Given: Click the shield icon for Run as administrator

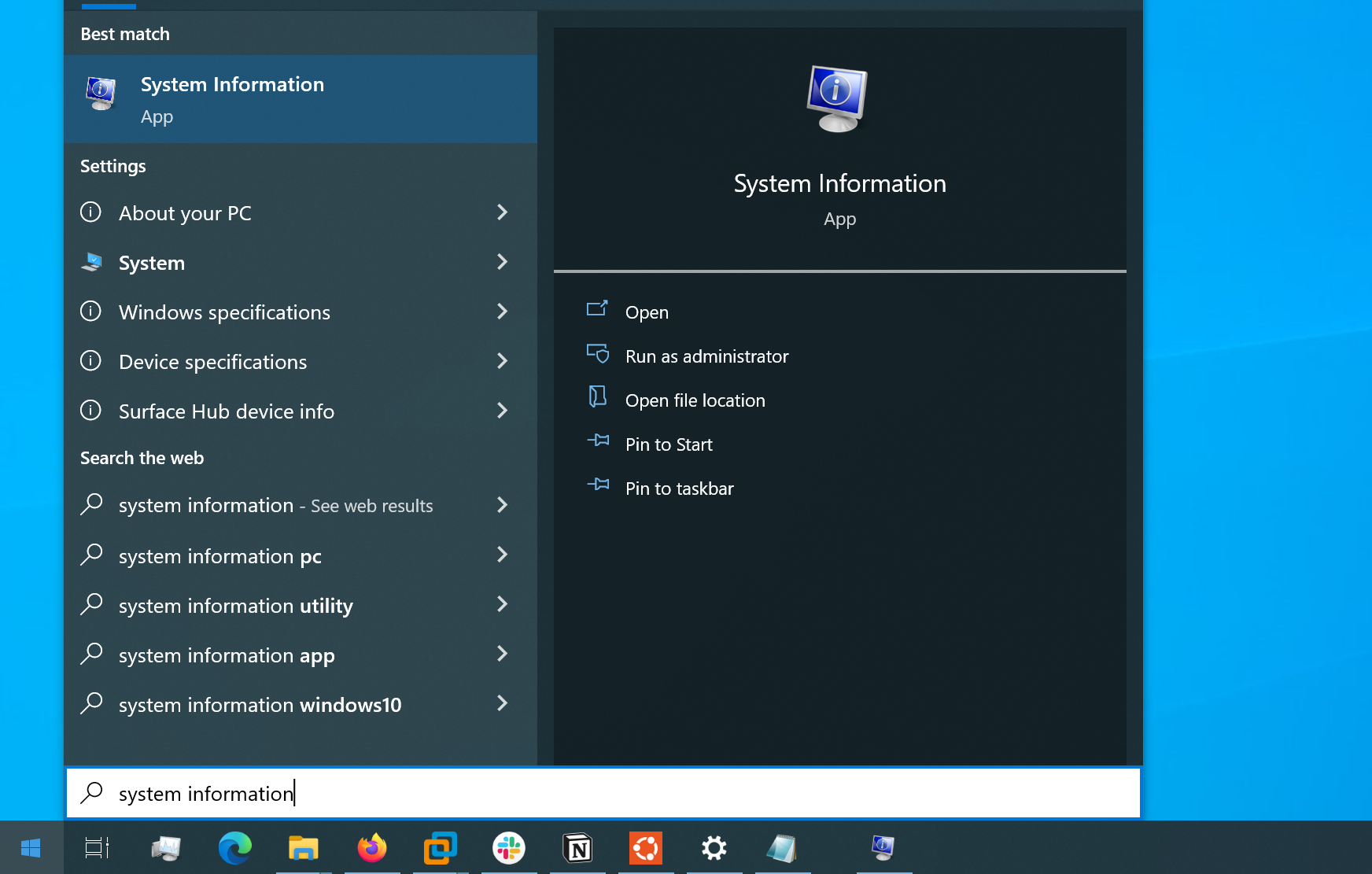Looking at the screenshot, I should coord(598,353).
